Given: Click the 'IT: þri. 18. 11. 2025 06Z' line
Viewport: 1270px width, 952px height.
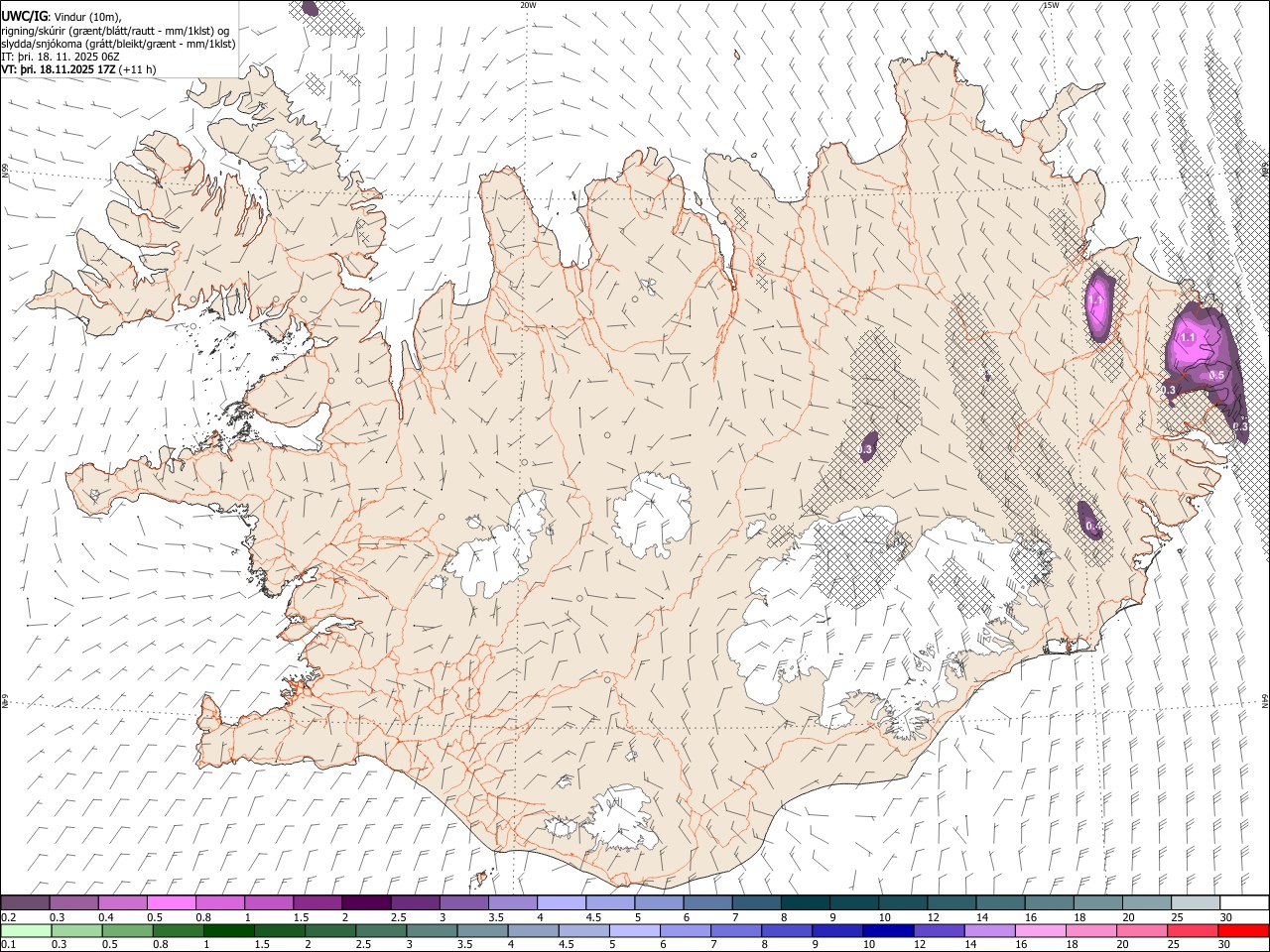Looking at the screenshot, I should tap(61, 57).
